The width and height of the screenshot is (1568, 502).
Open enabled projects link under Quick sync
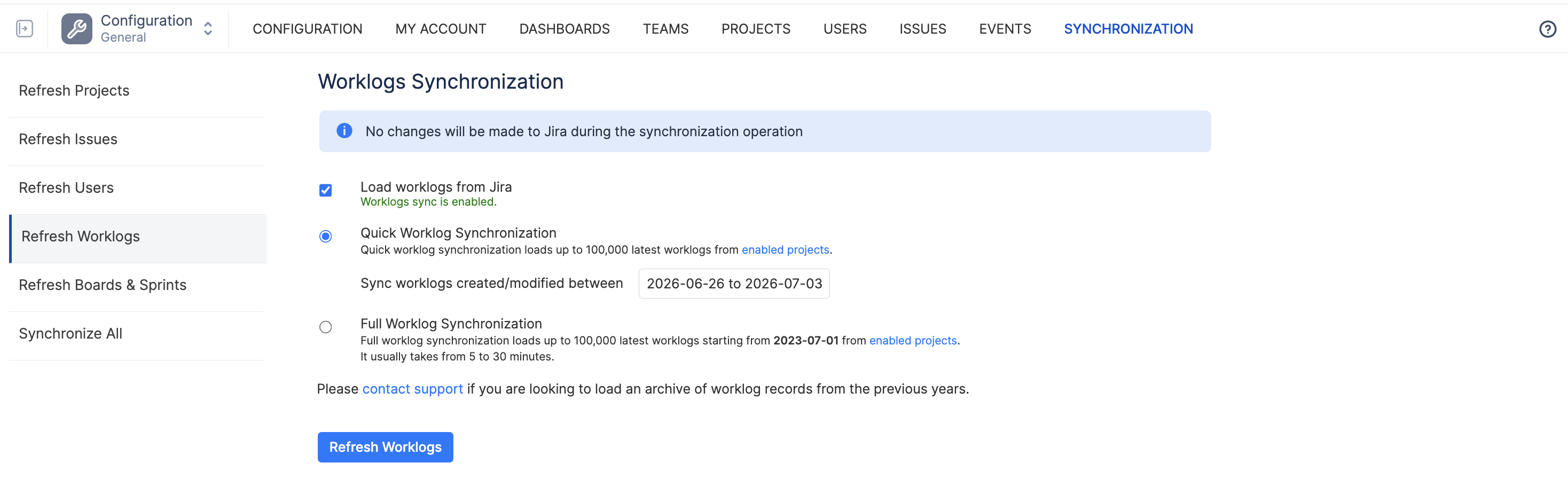click(x=785, y=249)
